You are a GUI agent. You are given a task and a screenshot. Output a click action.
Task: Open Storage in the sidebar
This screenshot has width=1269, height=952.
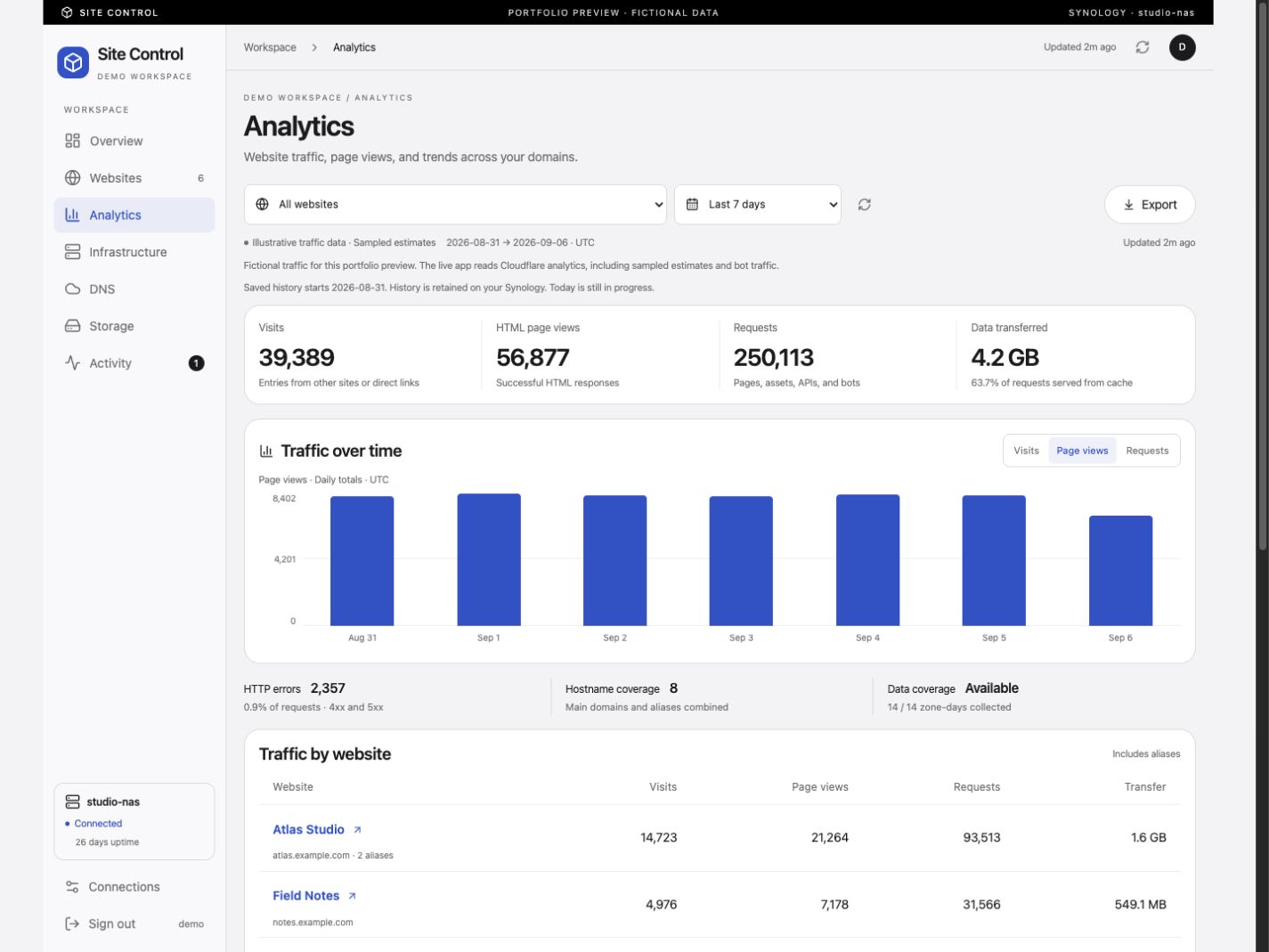134,326
